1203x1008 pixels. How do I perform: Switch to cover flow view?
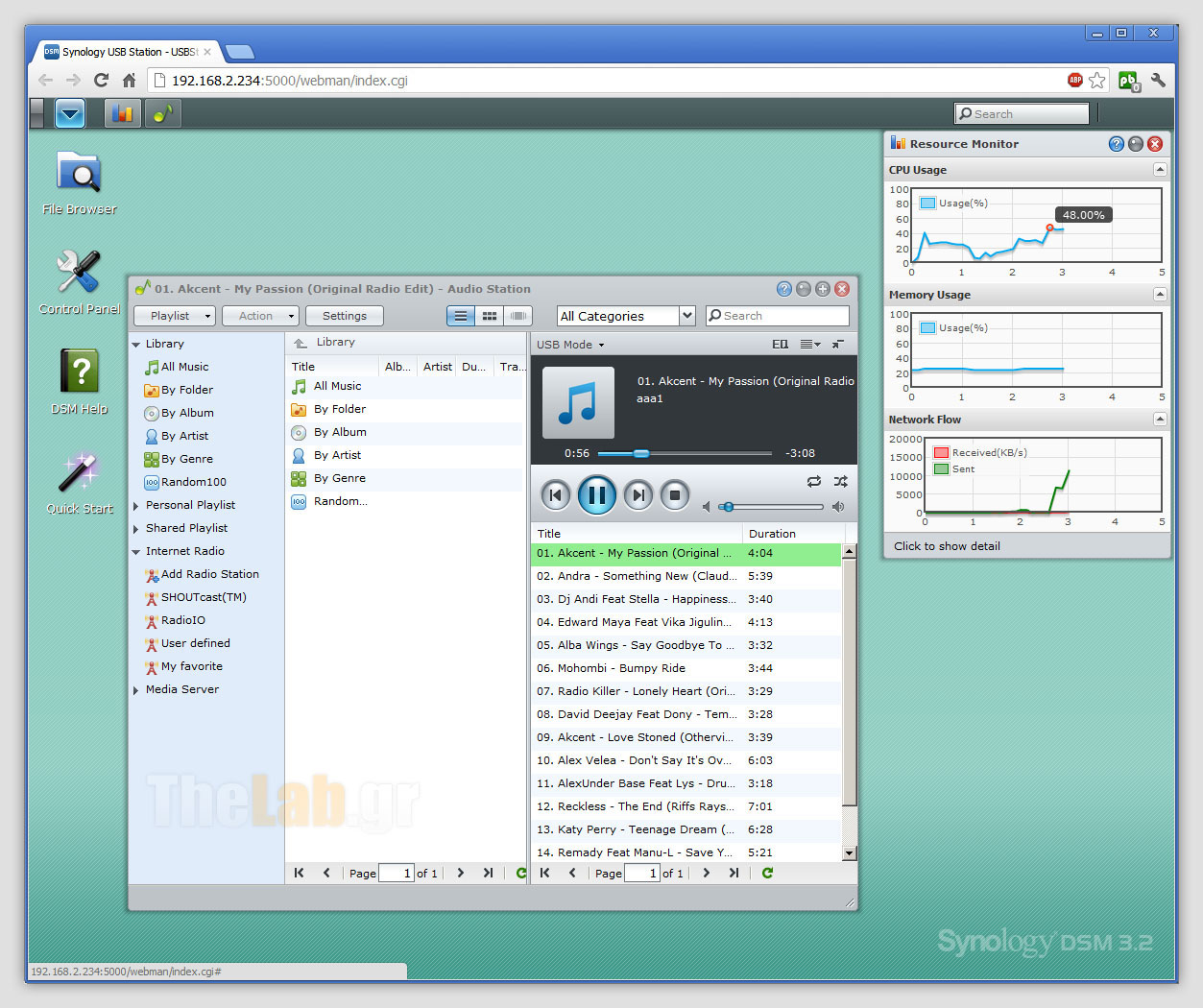(518, 316)
